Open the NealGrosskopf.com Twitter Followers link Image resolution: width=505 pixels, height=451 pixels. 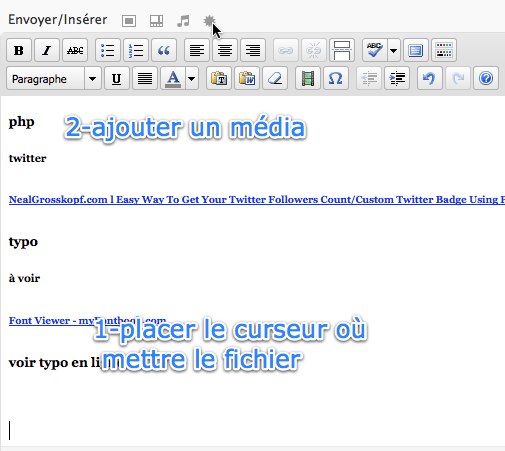point(257,199)
